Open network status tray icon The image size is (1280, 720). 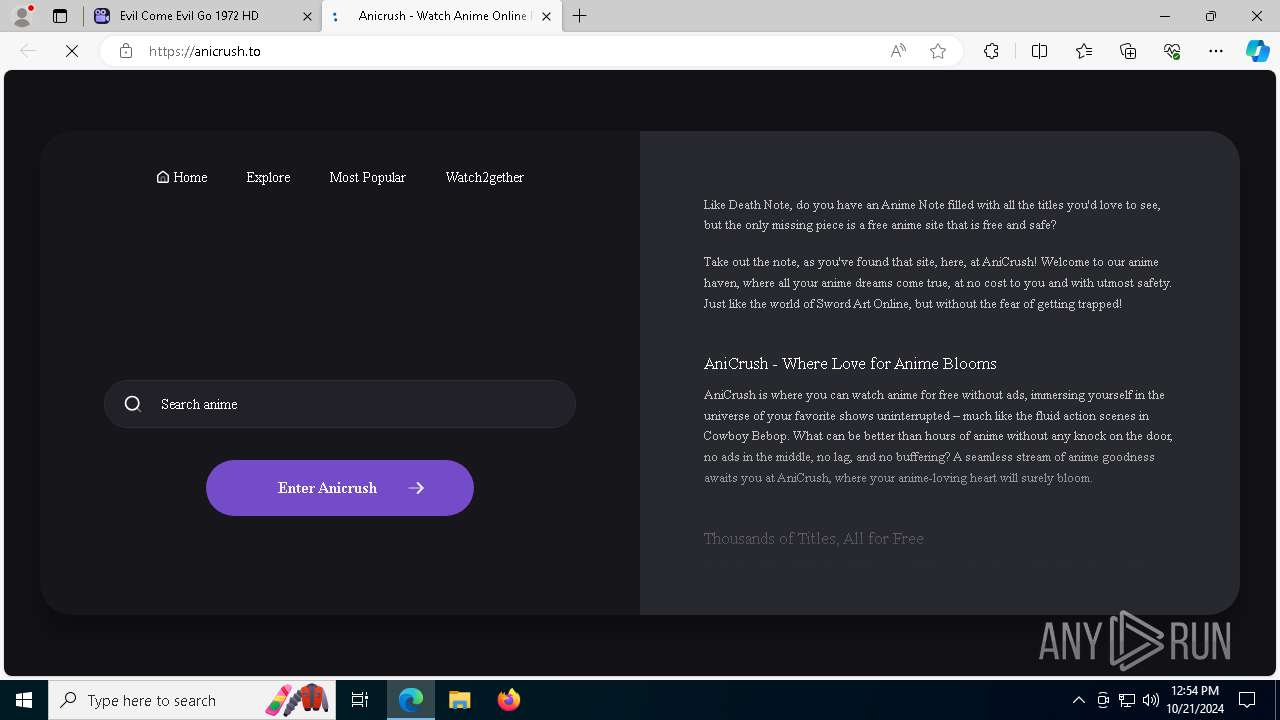[x=1127, y=700]
